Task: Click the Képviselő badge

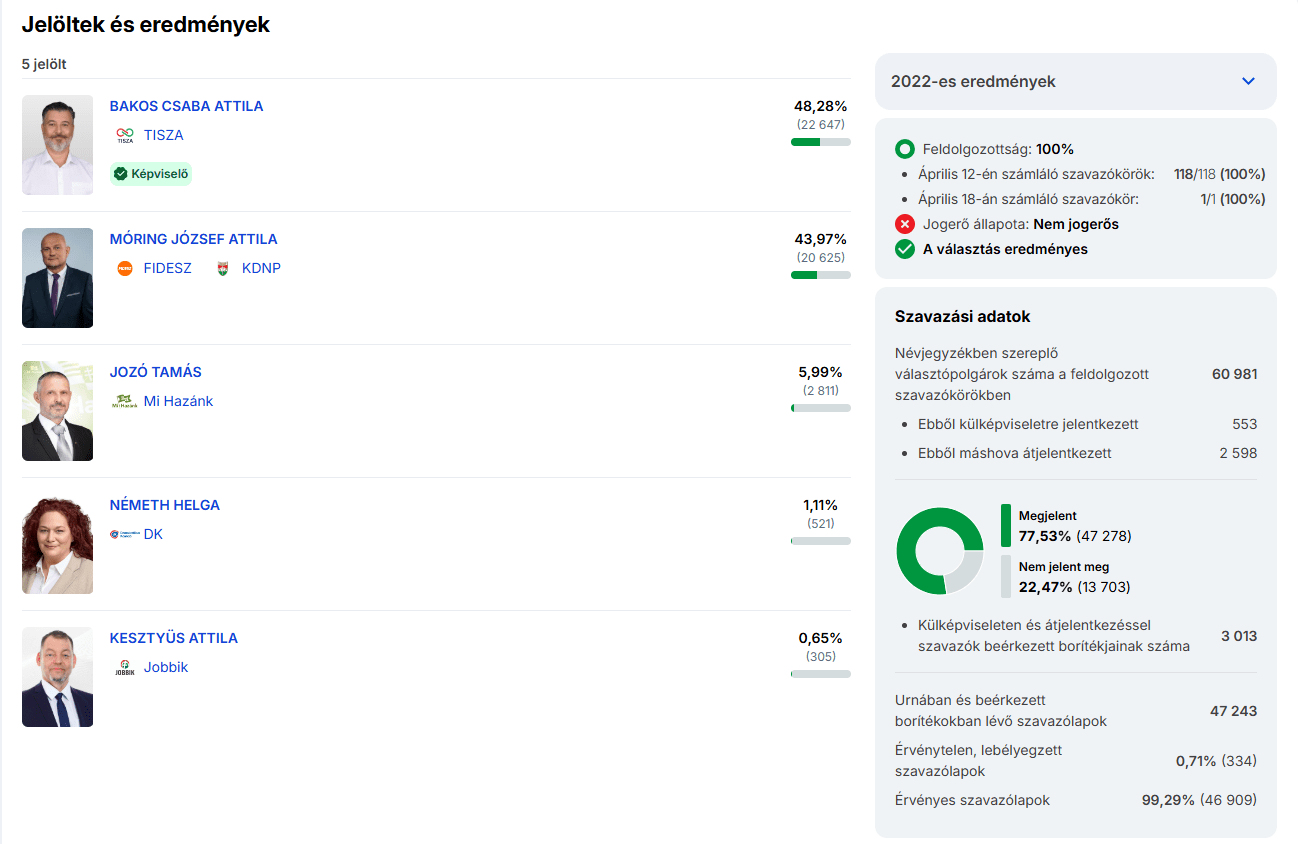Action: point(151,174)
